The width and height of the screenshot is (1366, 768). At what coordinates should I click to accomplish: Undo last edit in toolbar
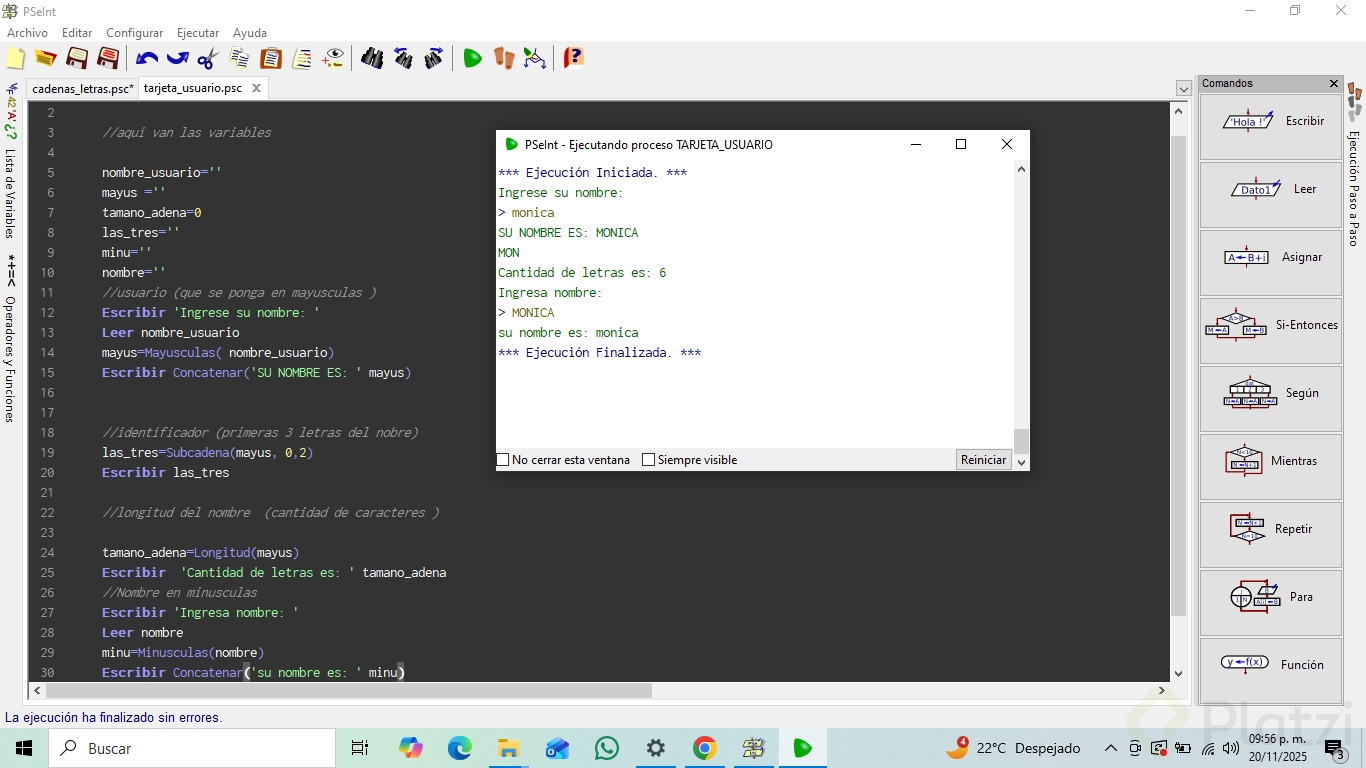pyautogui.click(x=146, y=59)
